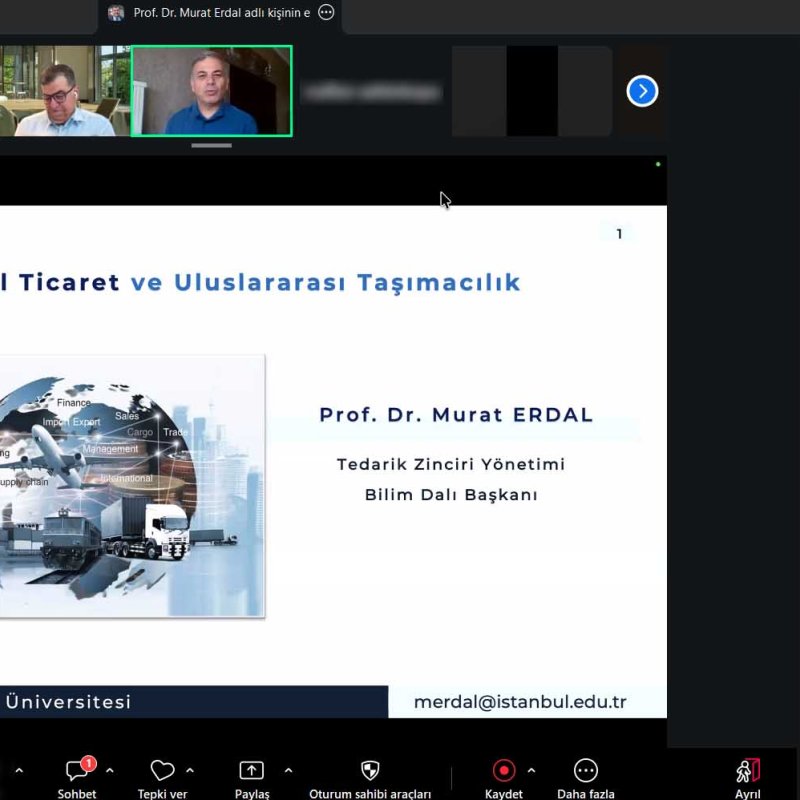Click the email "merdal@istanbul.edu.tr" on the slide
Image resolution: width=800 pixels, height=800 pixels.
click(520, 702)
